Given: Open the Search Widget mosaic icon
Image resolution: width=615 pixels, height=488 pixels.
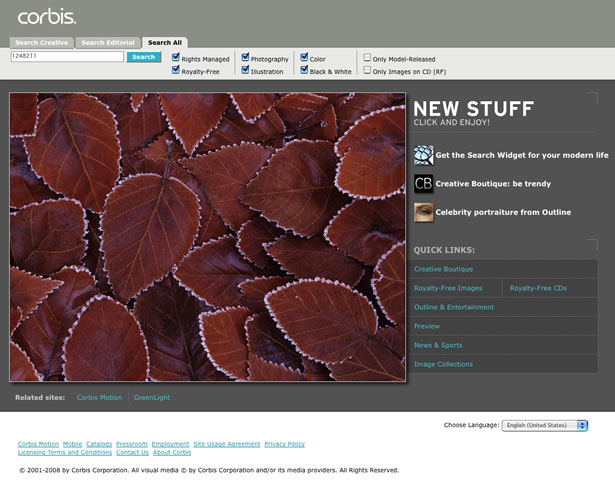Looking at the screenshot, I should tap(424, 155).
